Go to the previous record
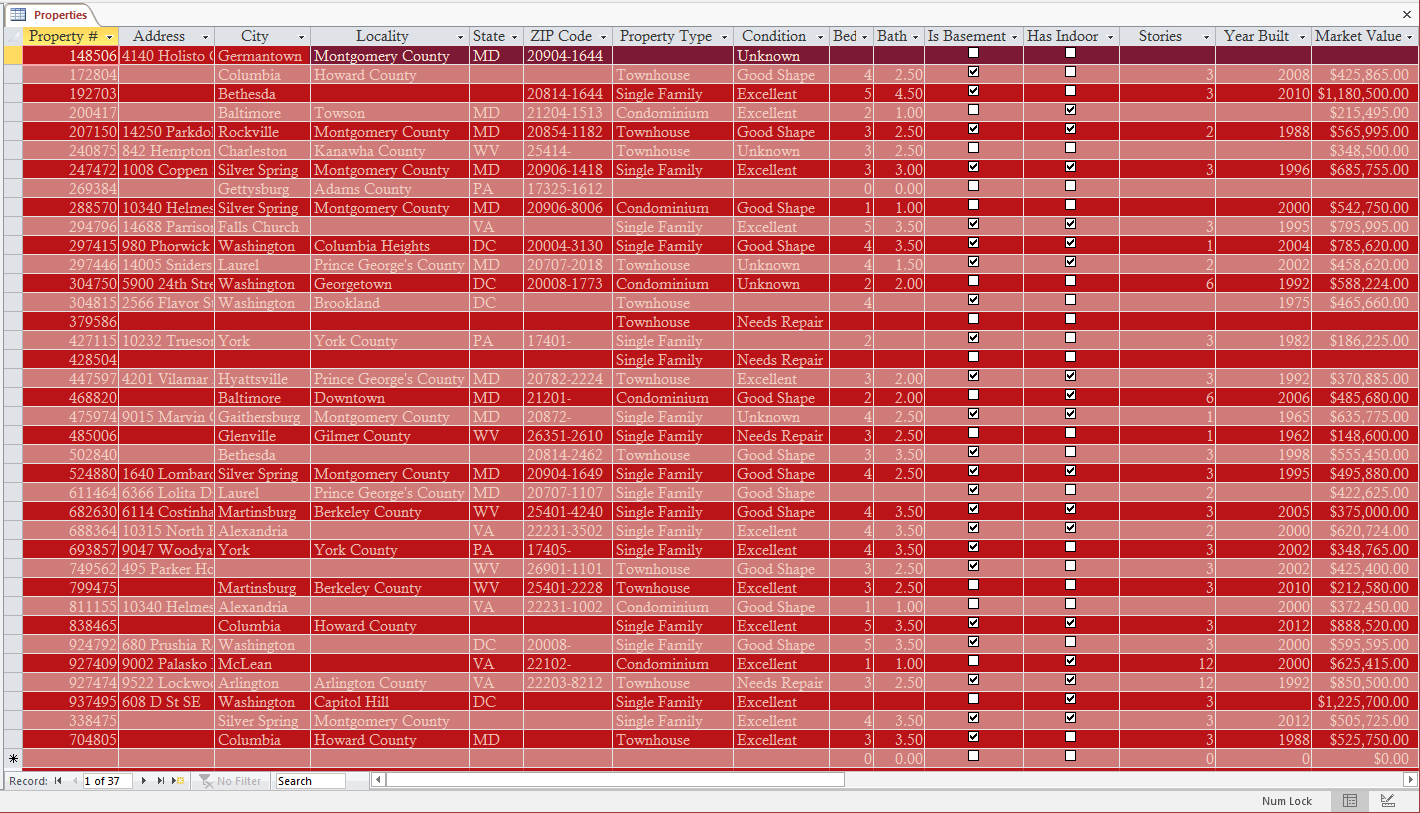The height and width of the screenshot is (813, 1420). point(75,781)
